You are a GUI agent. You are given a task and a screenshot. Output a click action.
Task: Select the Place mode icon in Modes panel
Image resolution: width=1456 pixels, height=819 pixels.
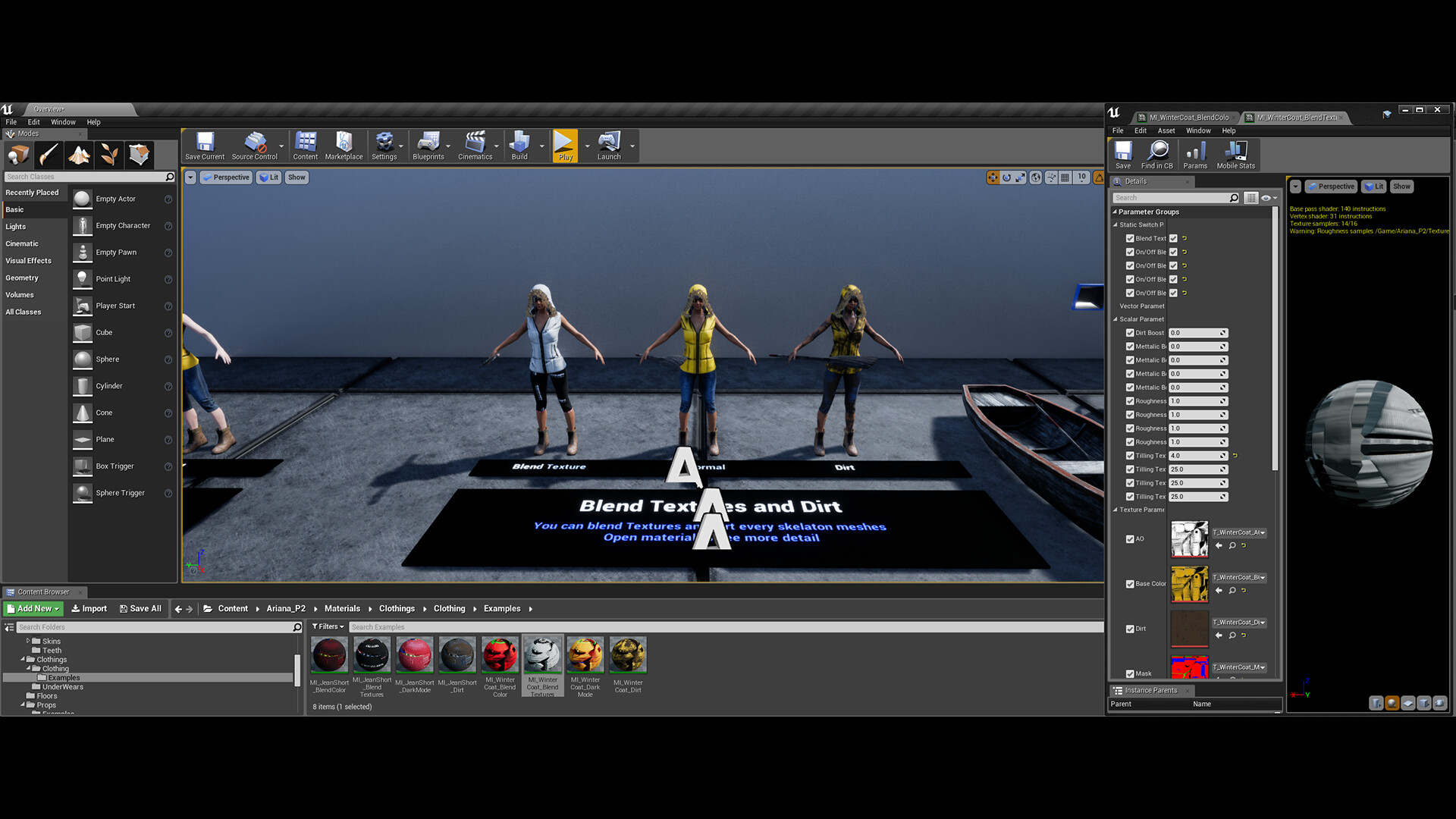[x=18, y=155]
